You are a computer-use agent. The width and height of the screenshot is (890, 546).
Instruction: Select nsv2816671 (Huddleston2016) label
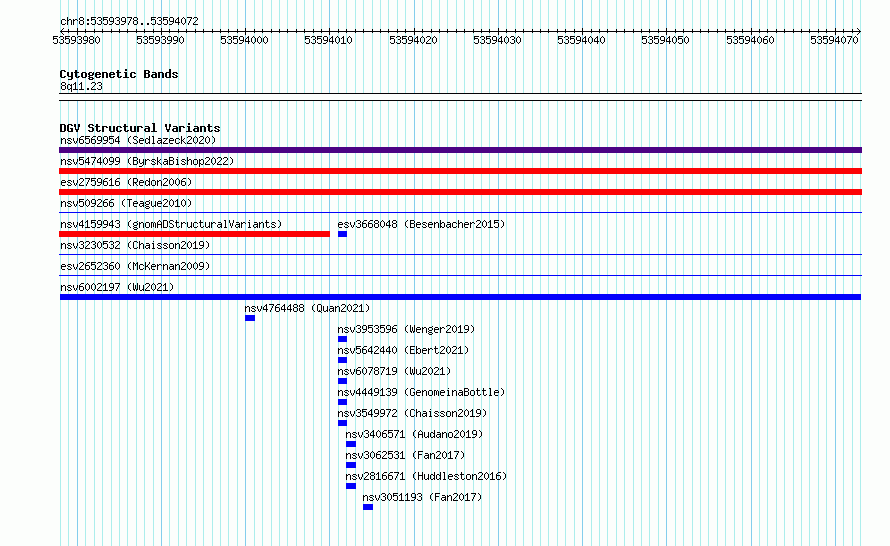pyautogui.click(x=426, y=476)
